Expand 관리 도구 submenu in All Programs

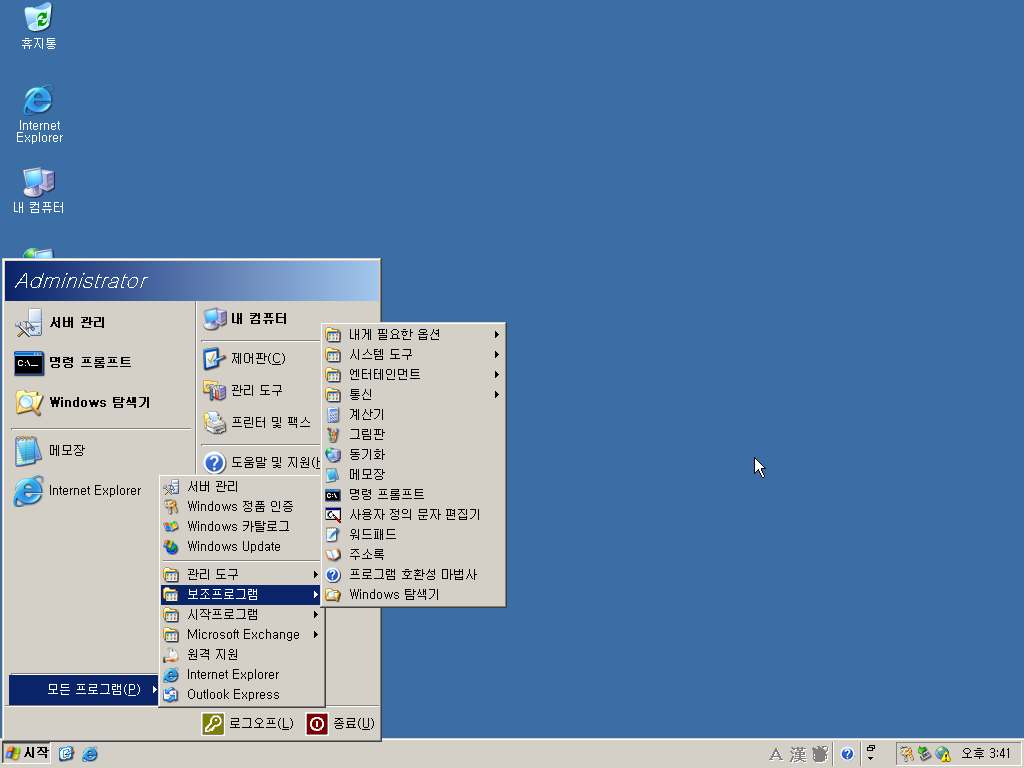coord(242,575)
